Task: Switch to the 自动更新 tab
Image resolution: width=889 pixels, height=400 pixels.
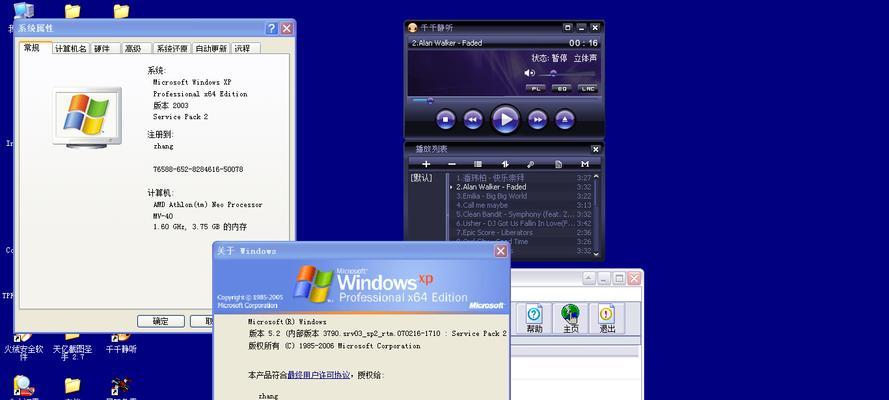Action: (211, 49)
